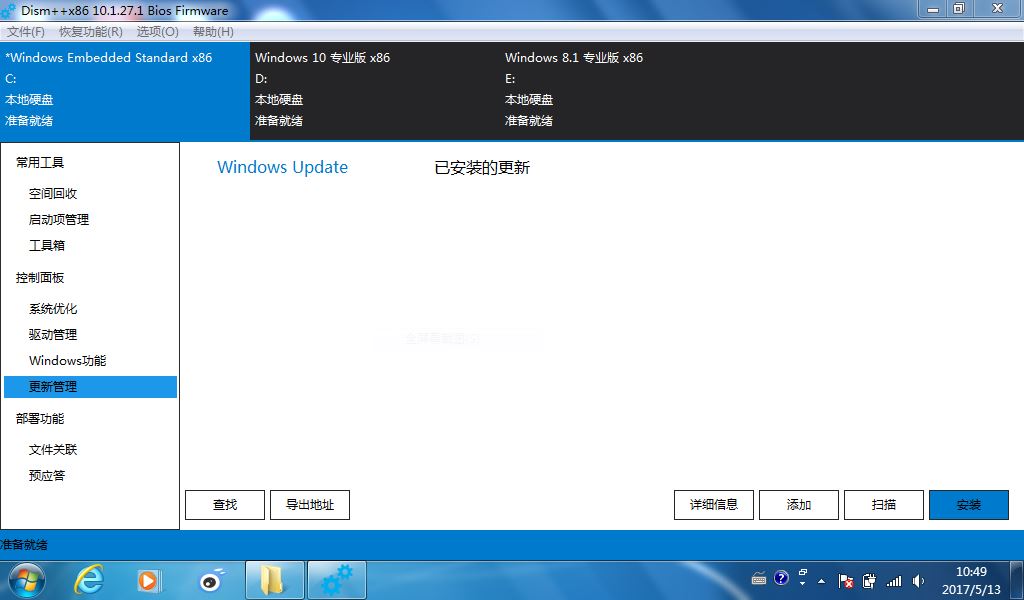Viewport: 1024px width, 600px height.
Task: Open 系统优化 in the sidebar
Action: [x=53, y=308]
